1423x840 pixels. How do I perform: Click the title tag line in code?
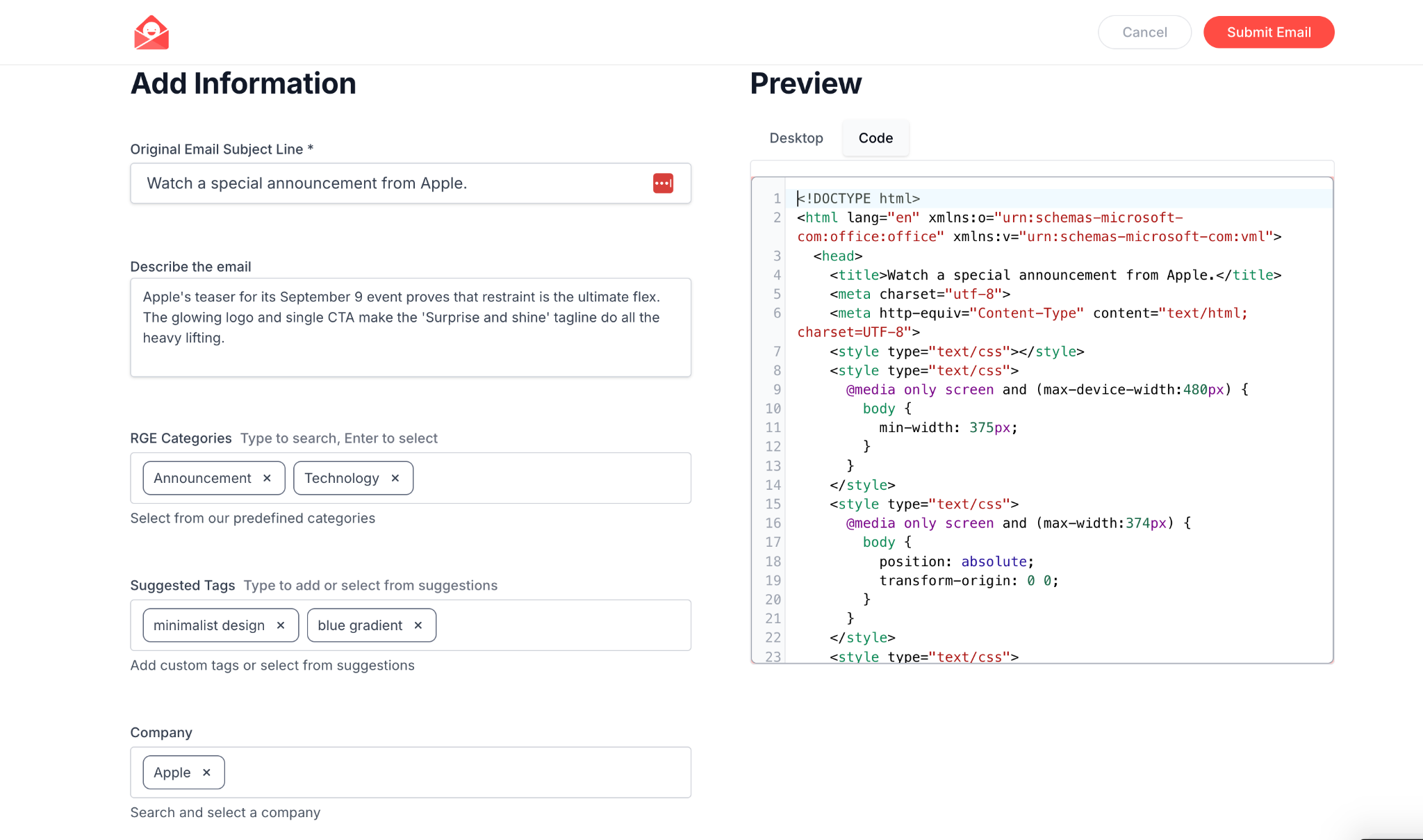(1055, 275)
